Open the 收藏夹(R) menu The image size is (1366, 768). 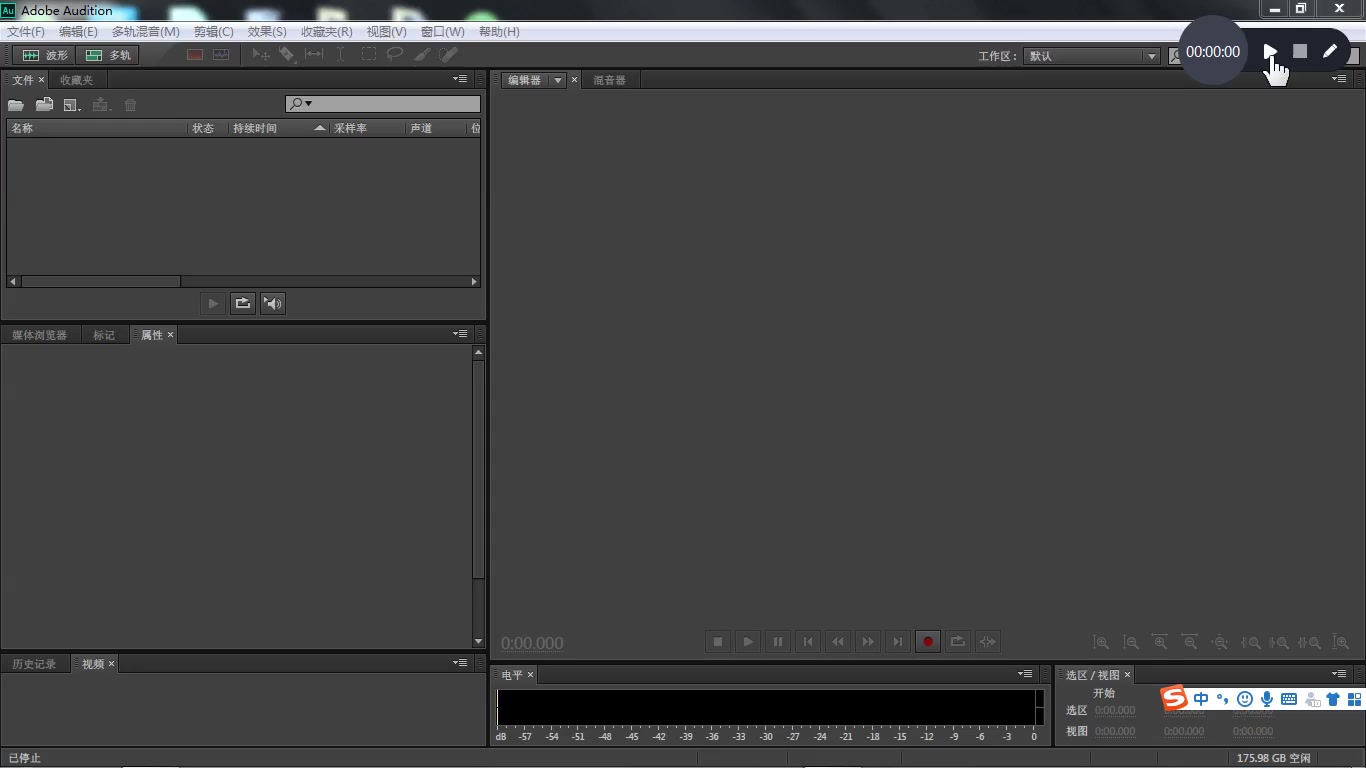[x=327, y=32]
